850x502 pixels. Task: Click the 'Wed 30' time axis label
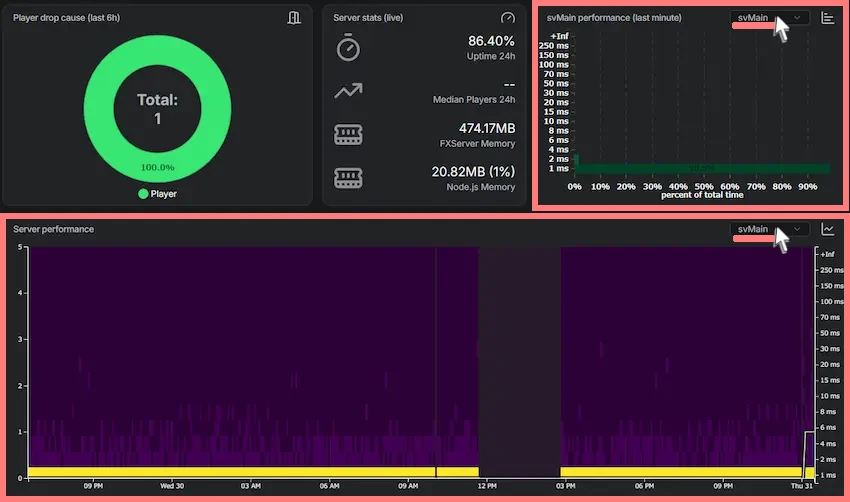click(x=172, y=486)
